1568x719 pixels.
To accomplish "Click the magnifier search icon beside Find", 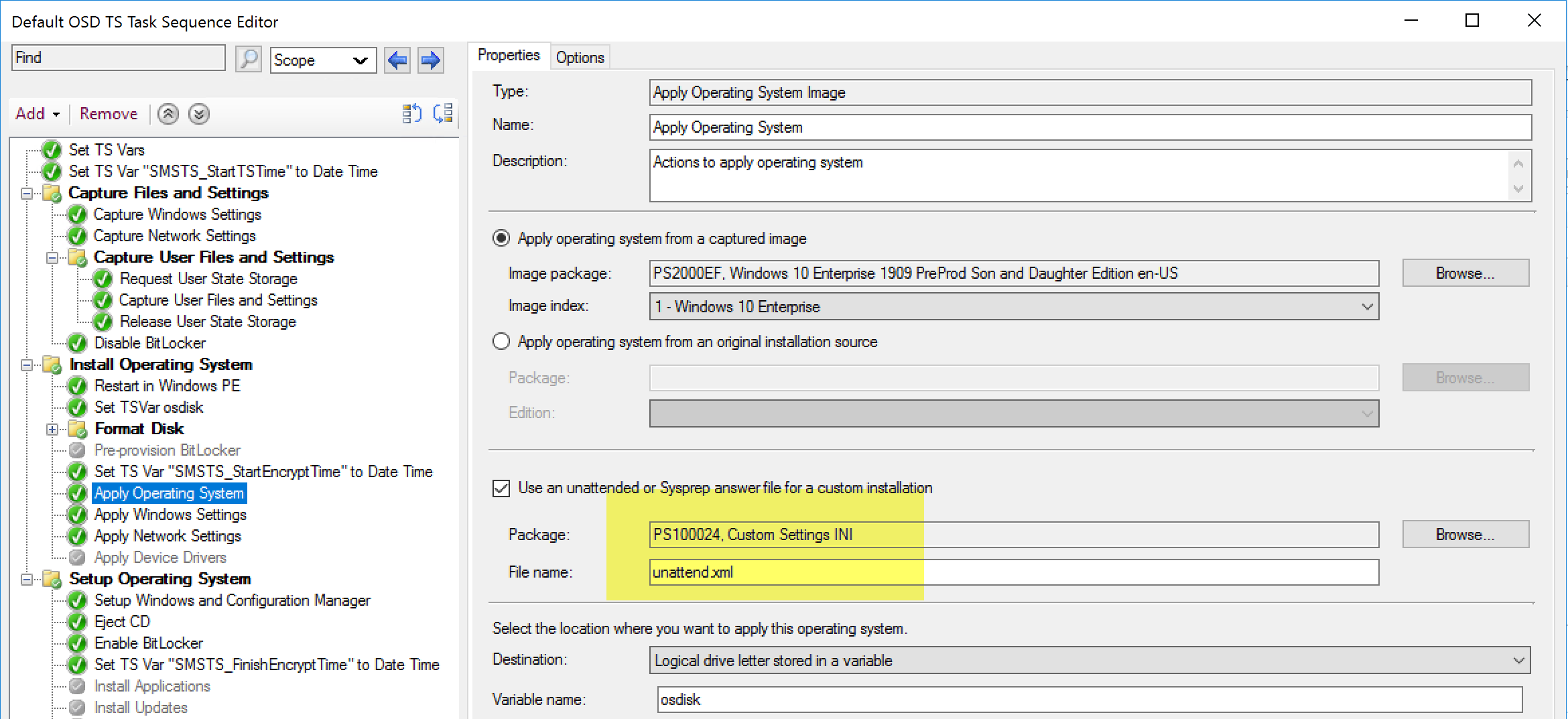I will click(248, 60).
